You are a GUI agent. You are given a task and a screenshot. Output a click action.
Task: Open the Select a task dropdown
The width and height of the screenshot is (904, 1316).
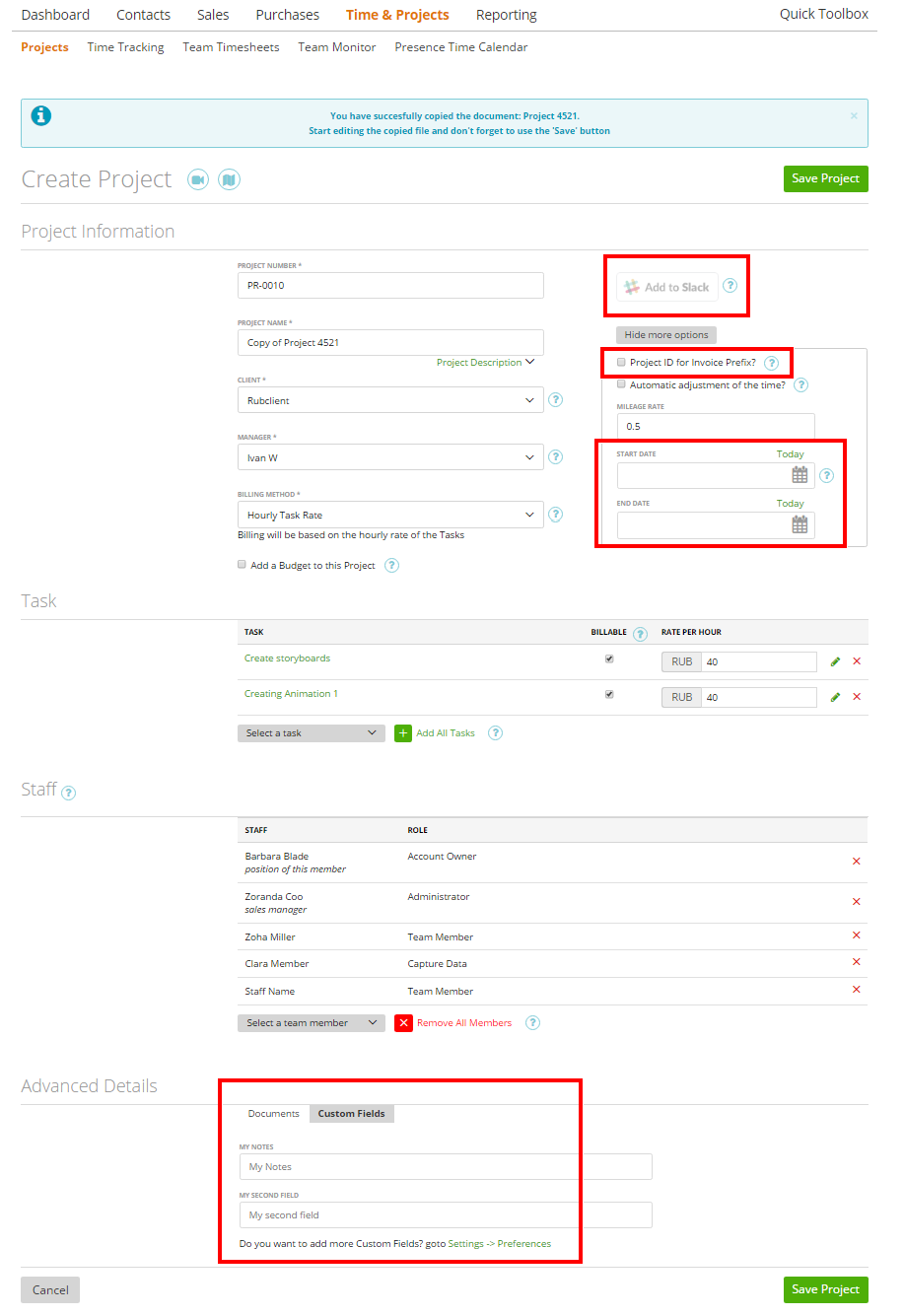point(312,733)
